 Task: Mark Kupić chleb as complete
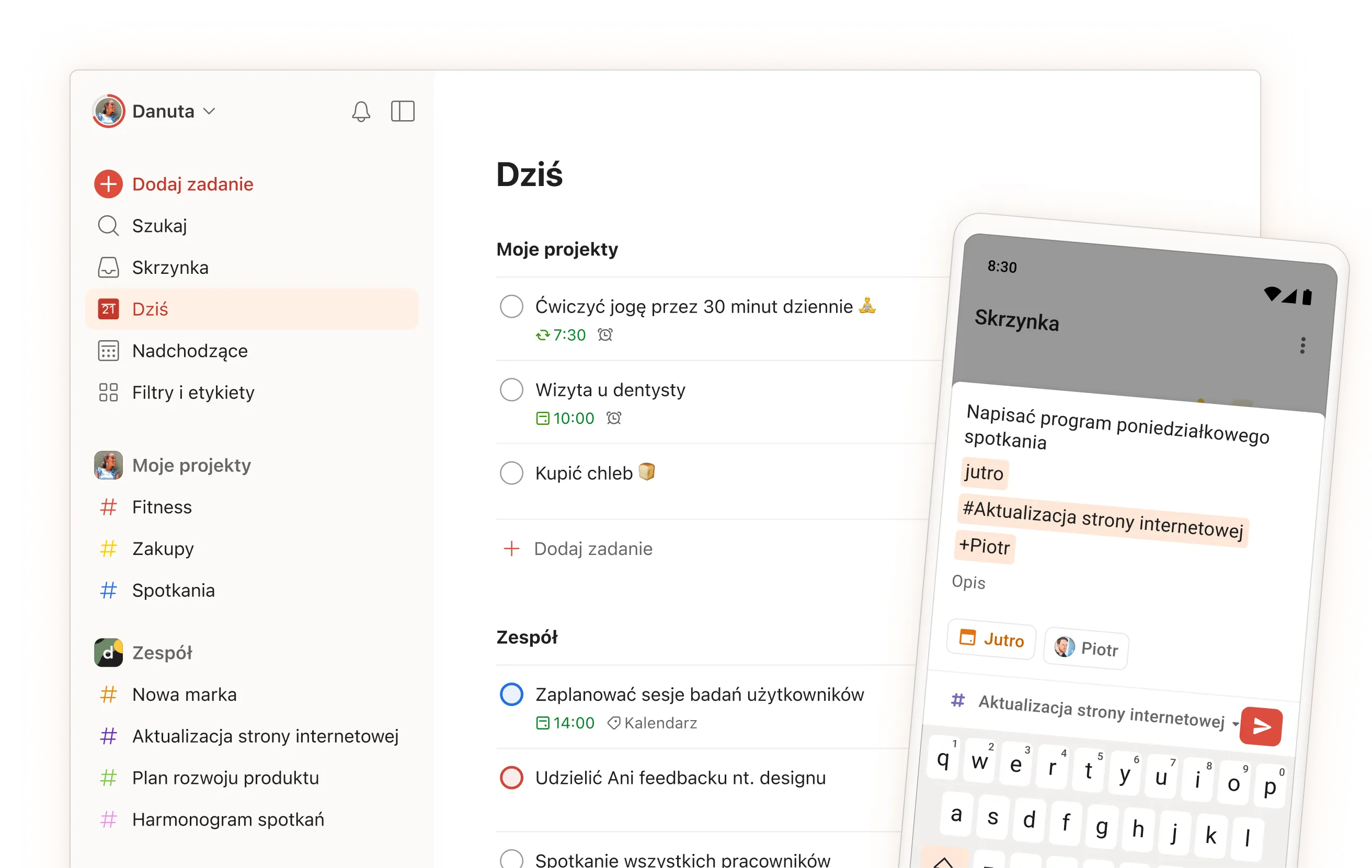tap(511, 473)
